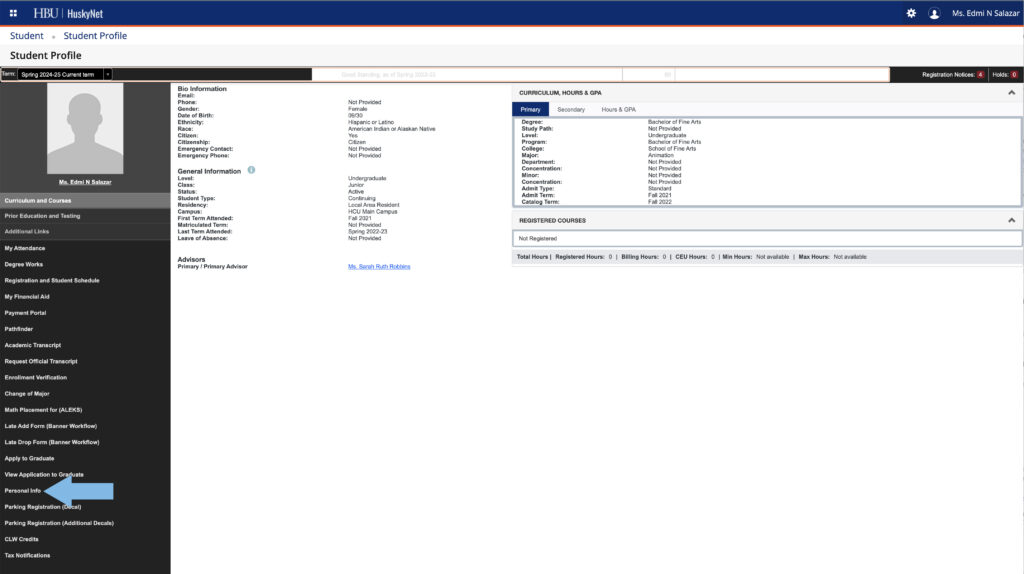Viewport: 1024px width, 574px height.
Task: Open Math Placement for (ALEKS) link
Action: 43,410
